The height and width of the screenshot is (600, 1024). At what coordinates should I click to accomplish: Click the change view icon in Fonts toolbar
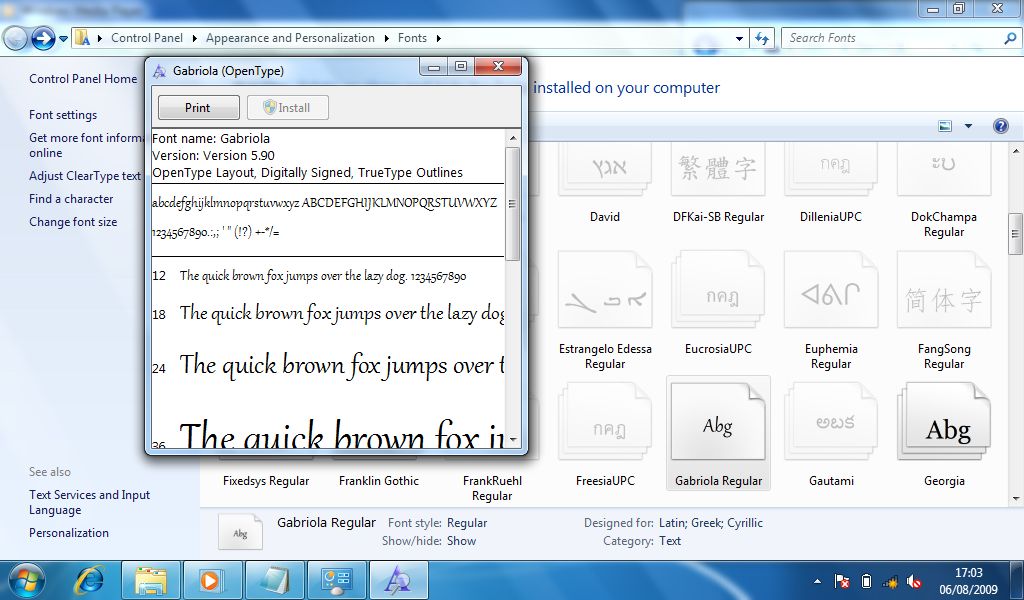pyautogui.click(x=945, y=126)
